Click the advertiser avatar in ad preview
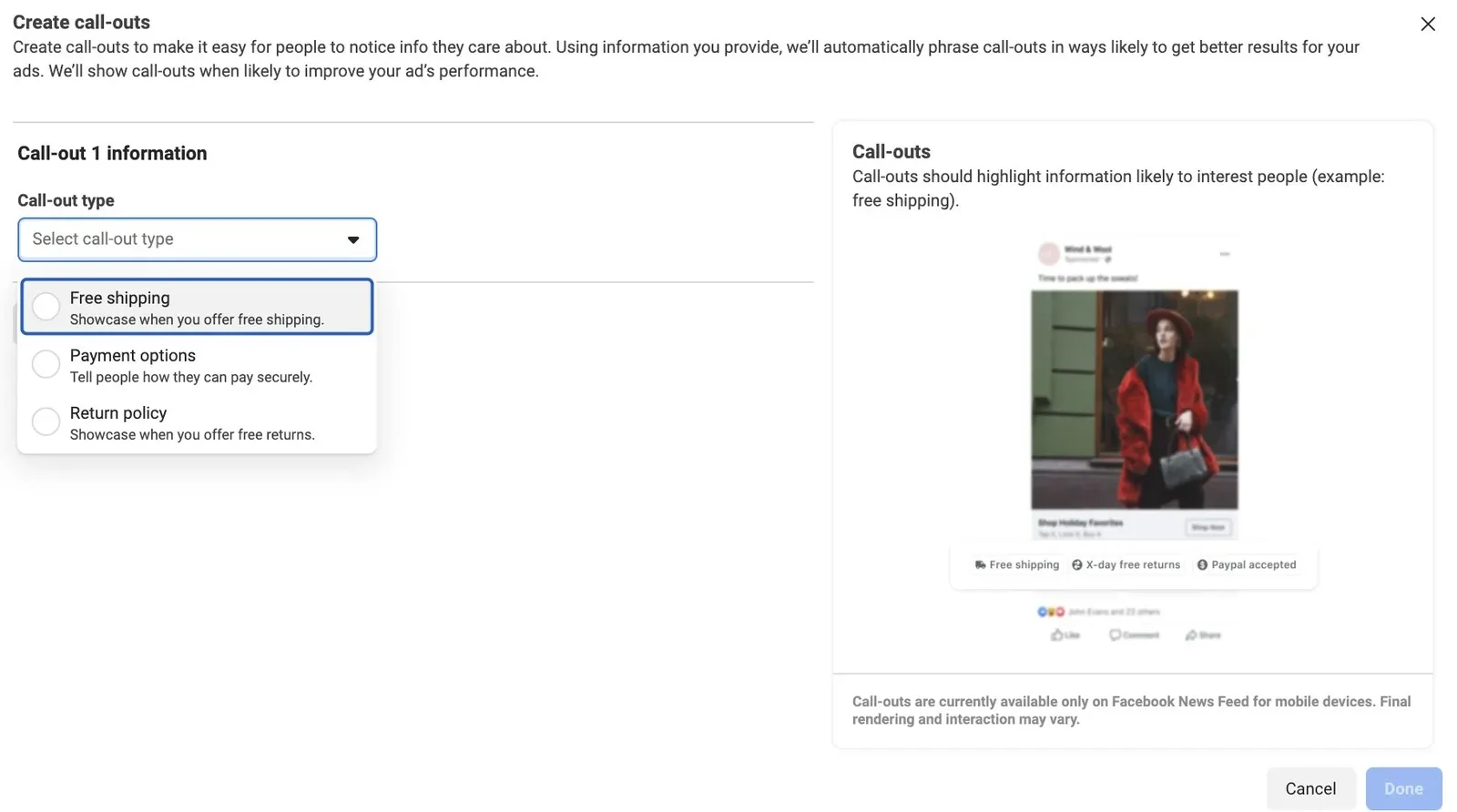1457x812 pixels. (x=1049, y=253)
